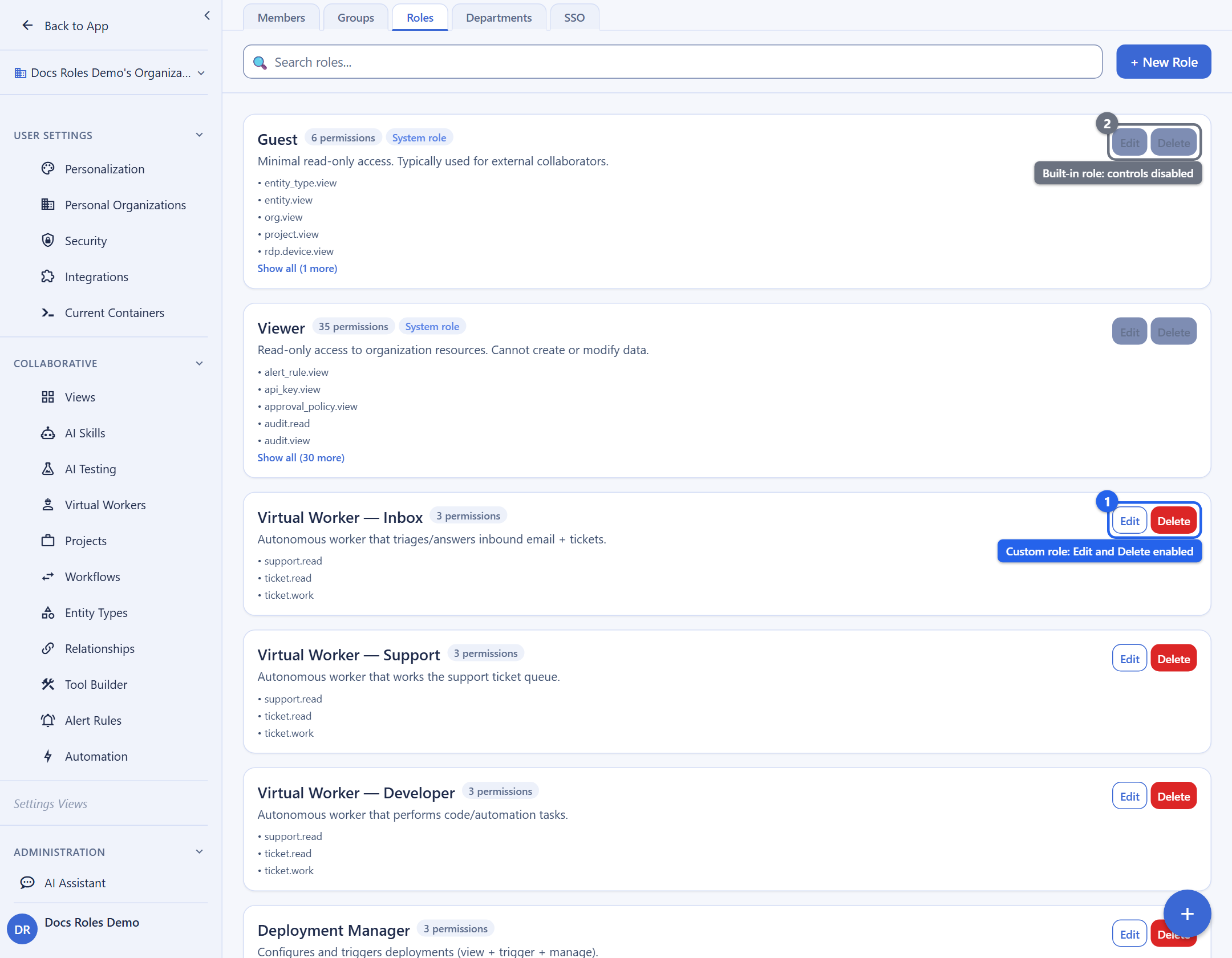Expand Guest permissions with Show all (1 more)
Screen dimensions: 1232x958
297,268
